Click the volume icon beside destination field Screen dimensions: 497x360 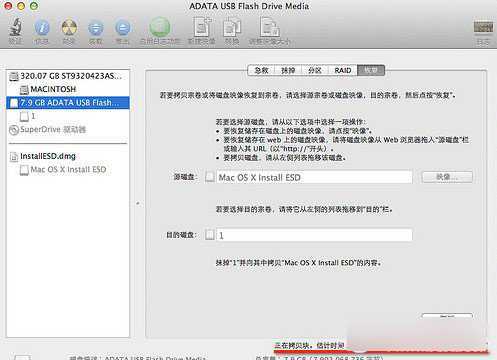pyautogui.click(x=210, y=235)
